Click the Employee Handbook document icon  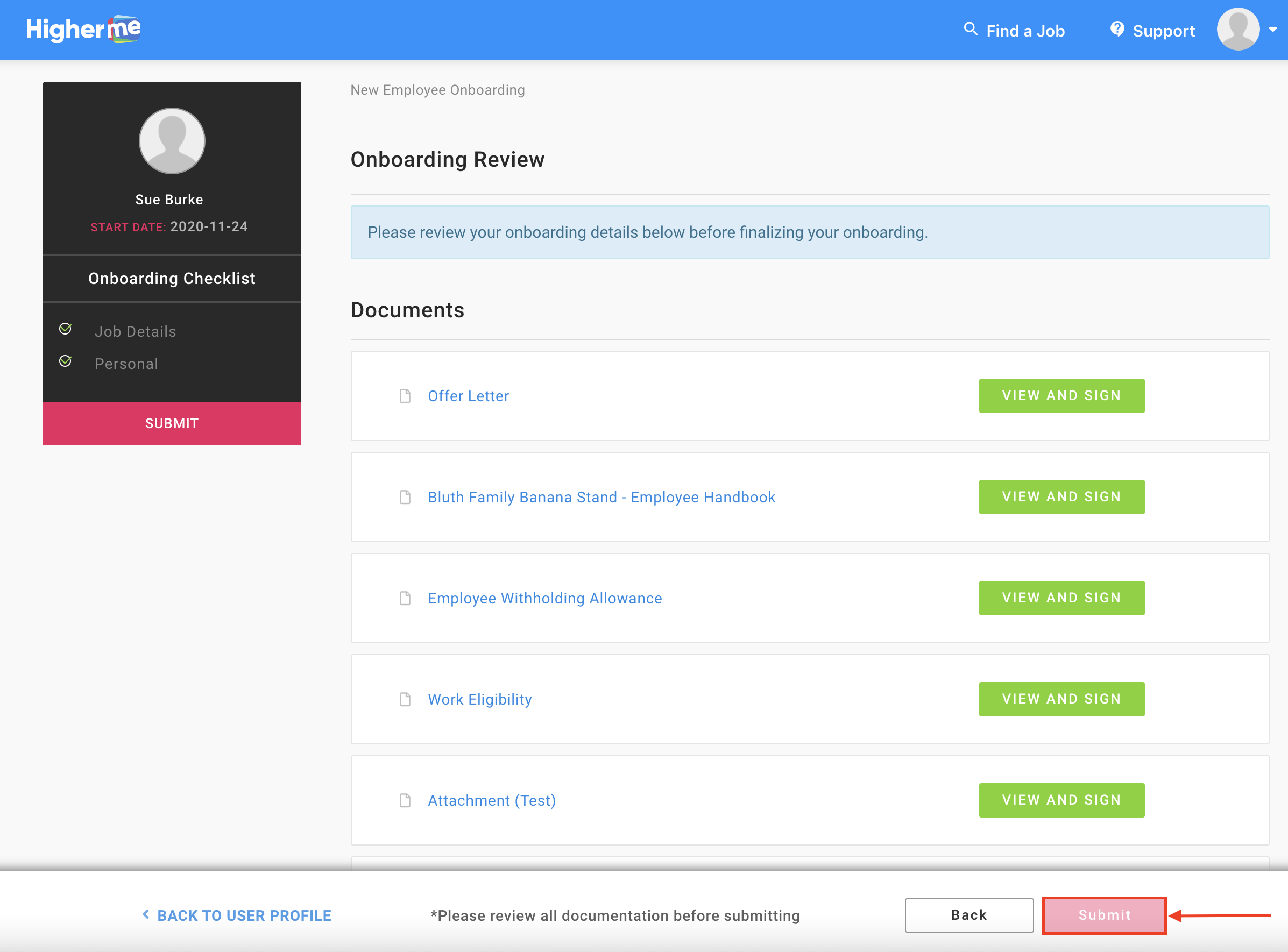[x=405, y=497]
